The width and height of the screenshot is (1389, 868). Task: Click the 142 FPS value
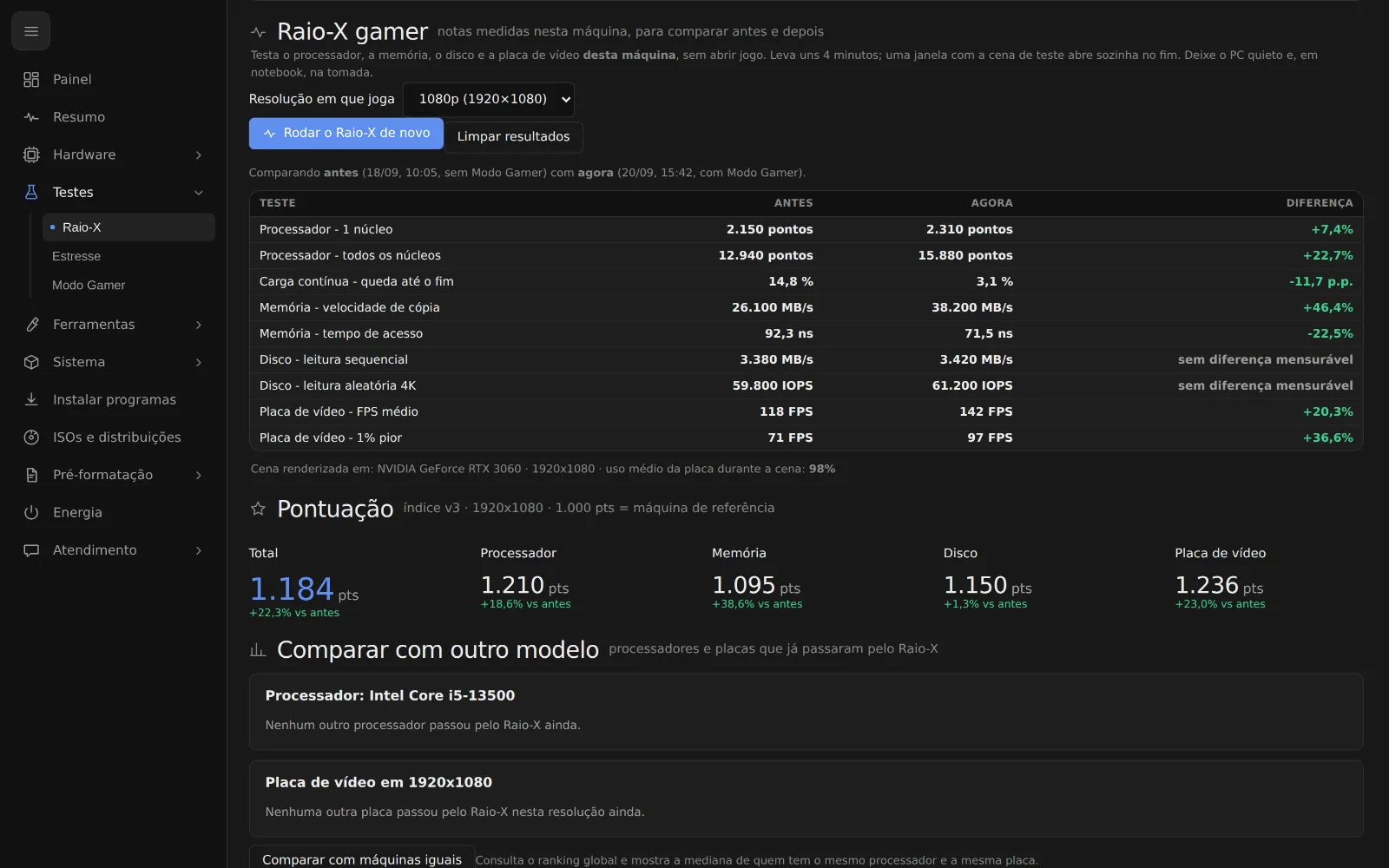[986, 411]
